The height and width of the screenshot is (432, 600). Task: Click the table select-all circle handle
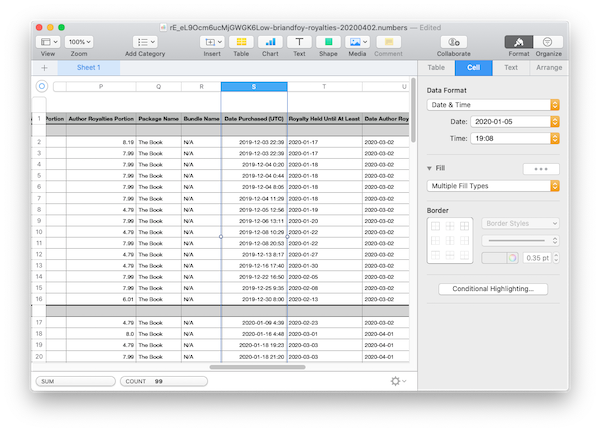[42, 86]
